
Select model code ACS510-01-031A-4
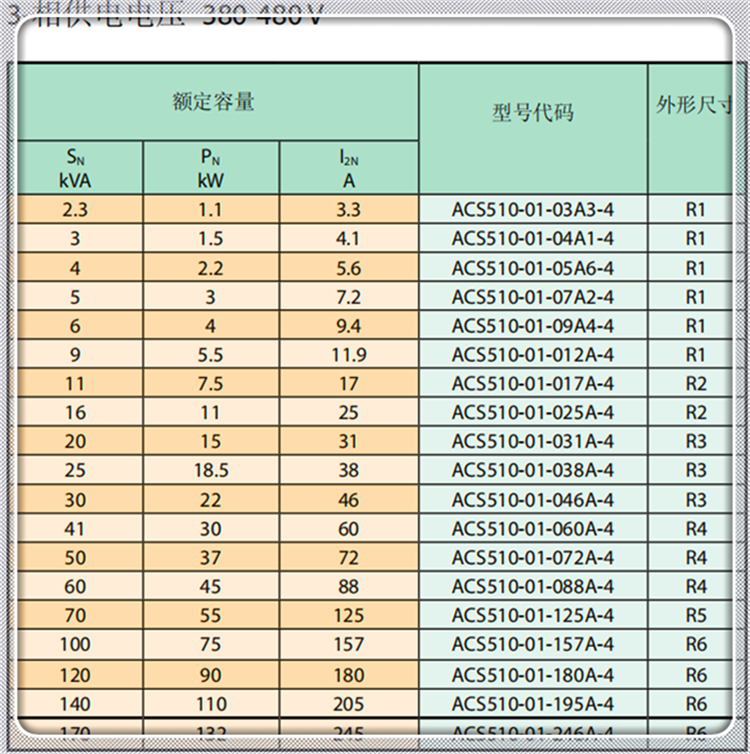533,441
